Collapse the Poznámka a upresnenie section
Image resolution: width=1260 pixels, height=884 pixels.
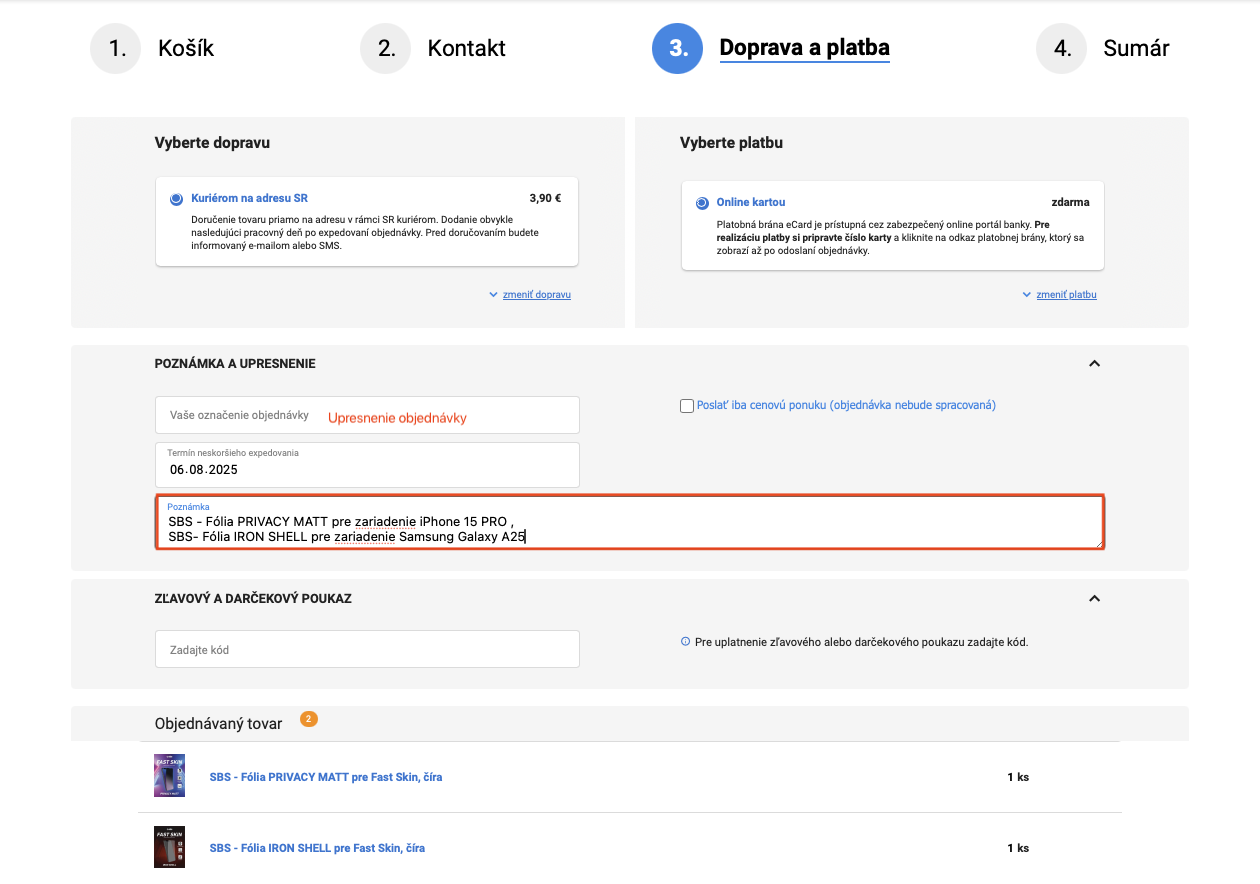[x=1094, y=364]
